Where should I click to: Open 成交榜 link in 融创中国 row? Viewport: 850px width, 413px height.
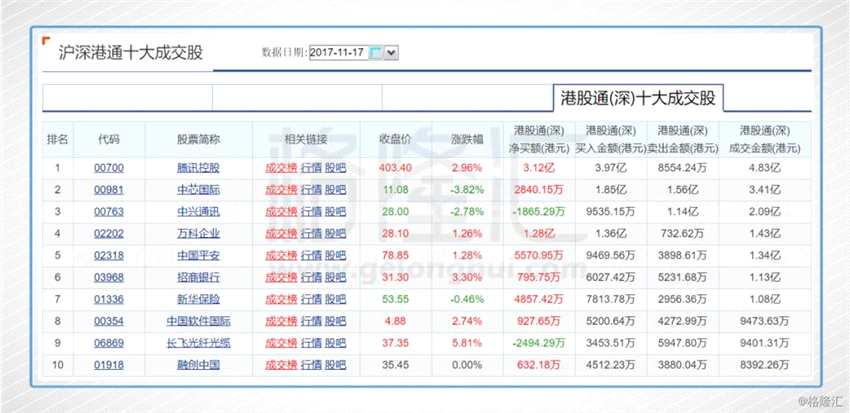281,365
